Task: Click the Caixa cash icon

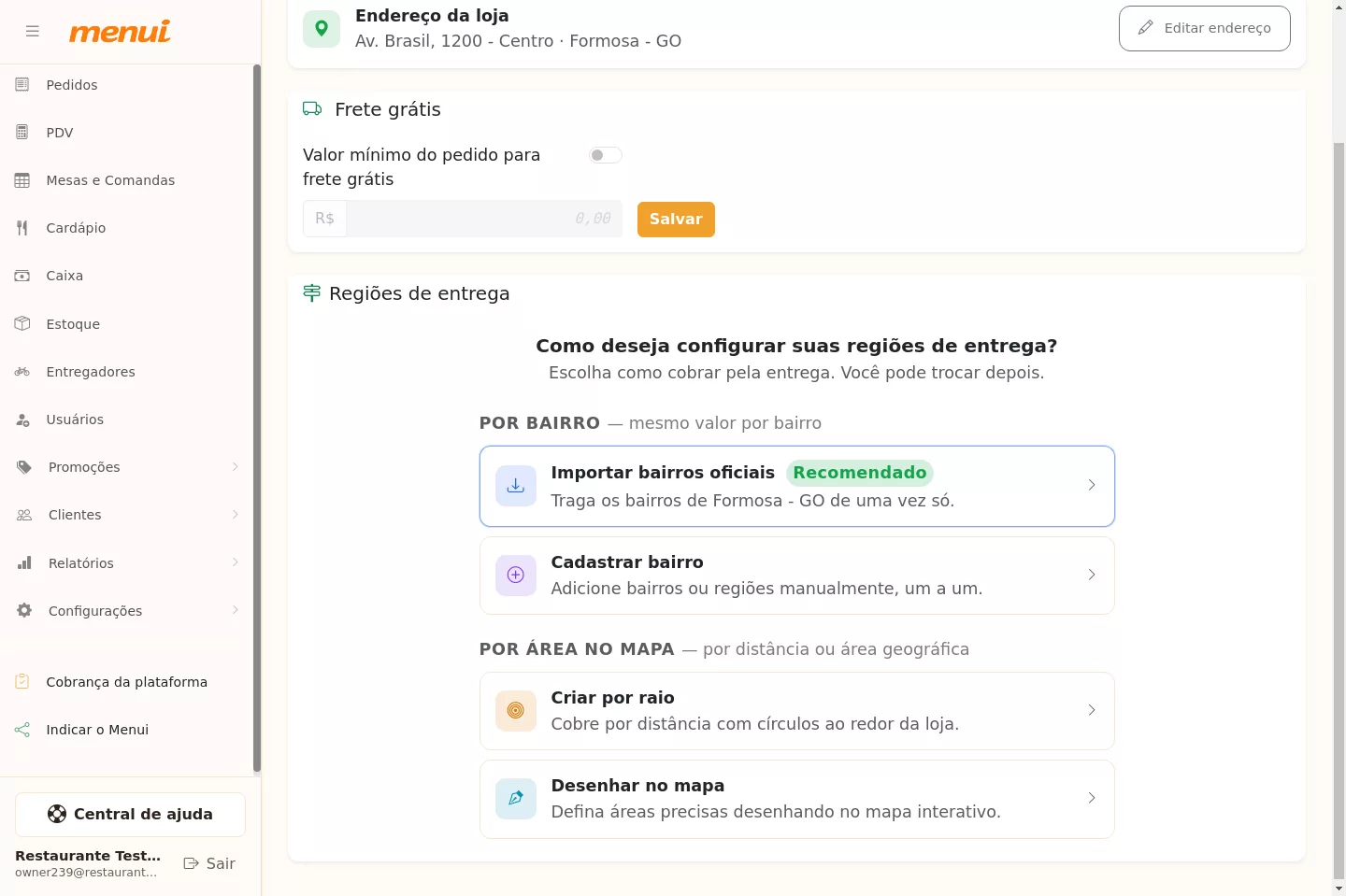Action: coord(22,276)
